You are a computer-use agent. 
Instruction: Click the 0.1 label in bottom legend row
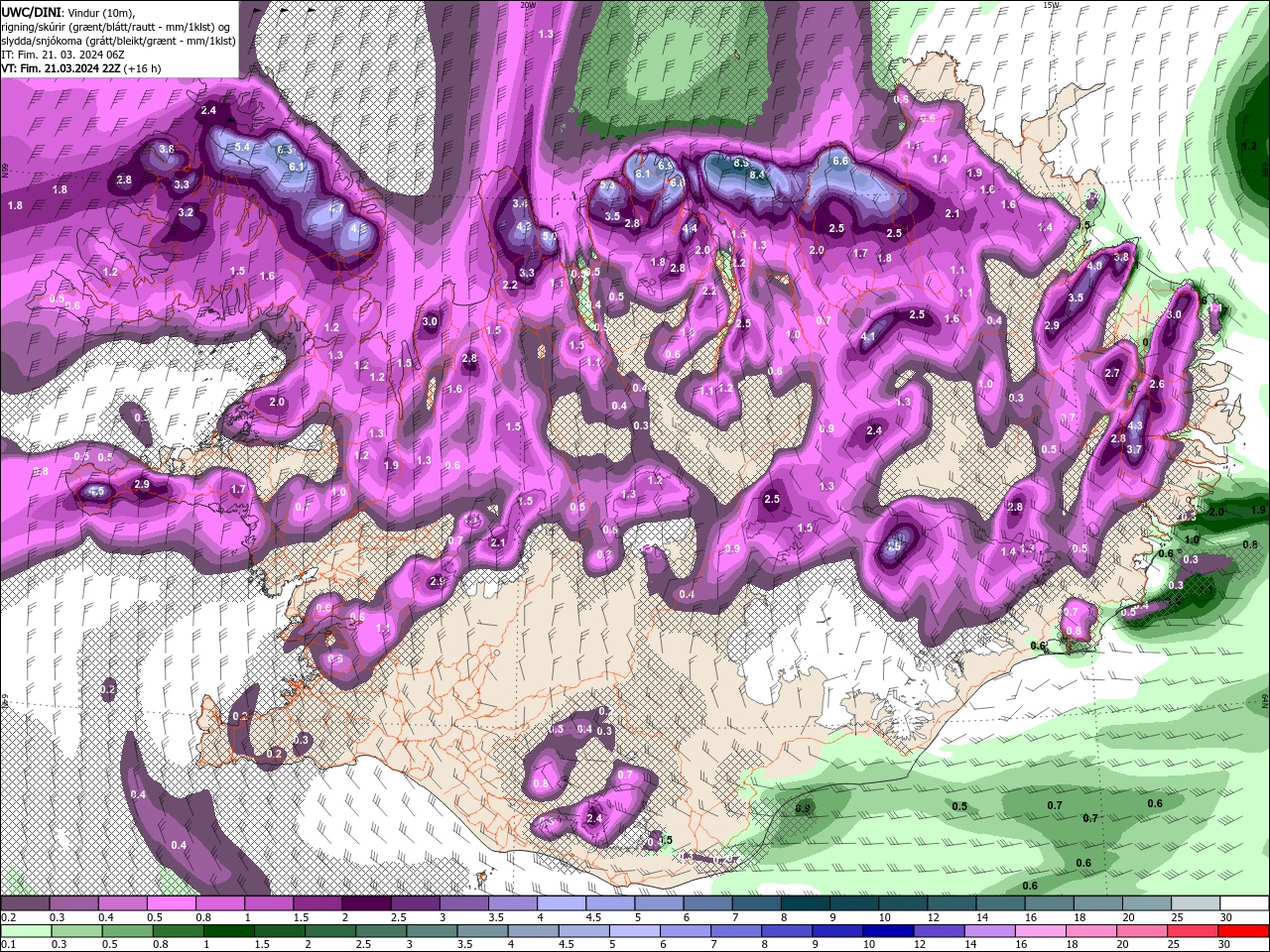click(8, 945)
